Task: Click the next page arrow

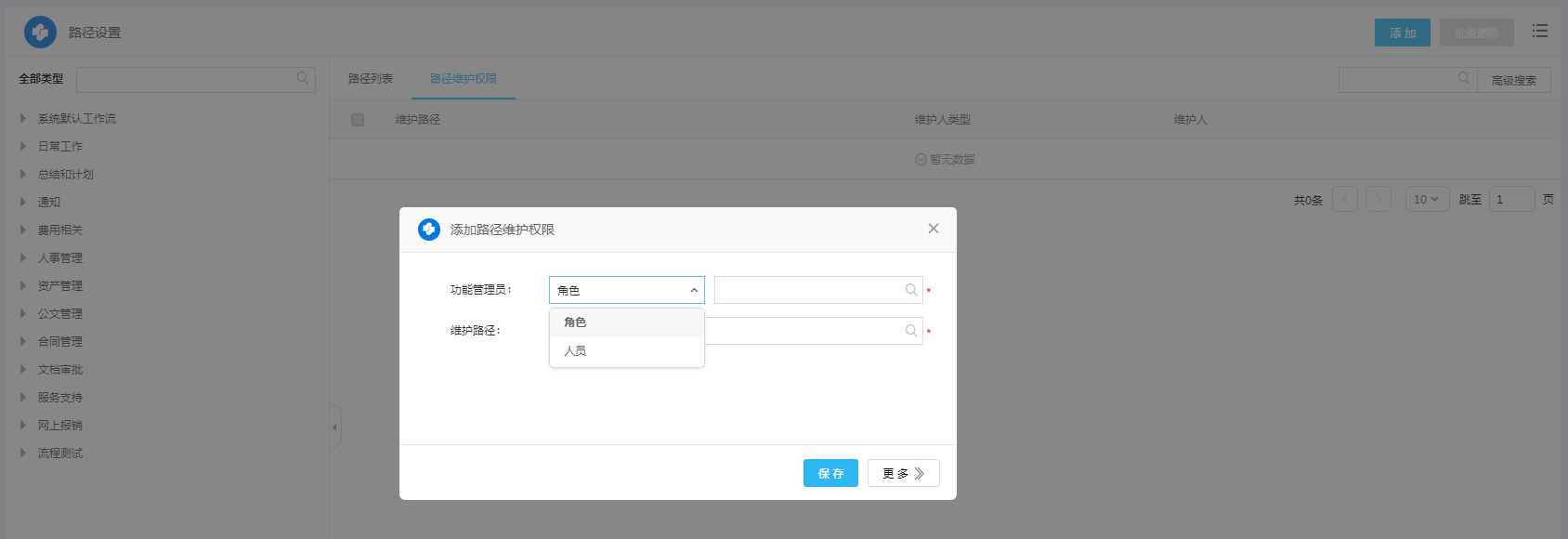Action: pyautogui.click(x=1378, y=200)
